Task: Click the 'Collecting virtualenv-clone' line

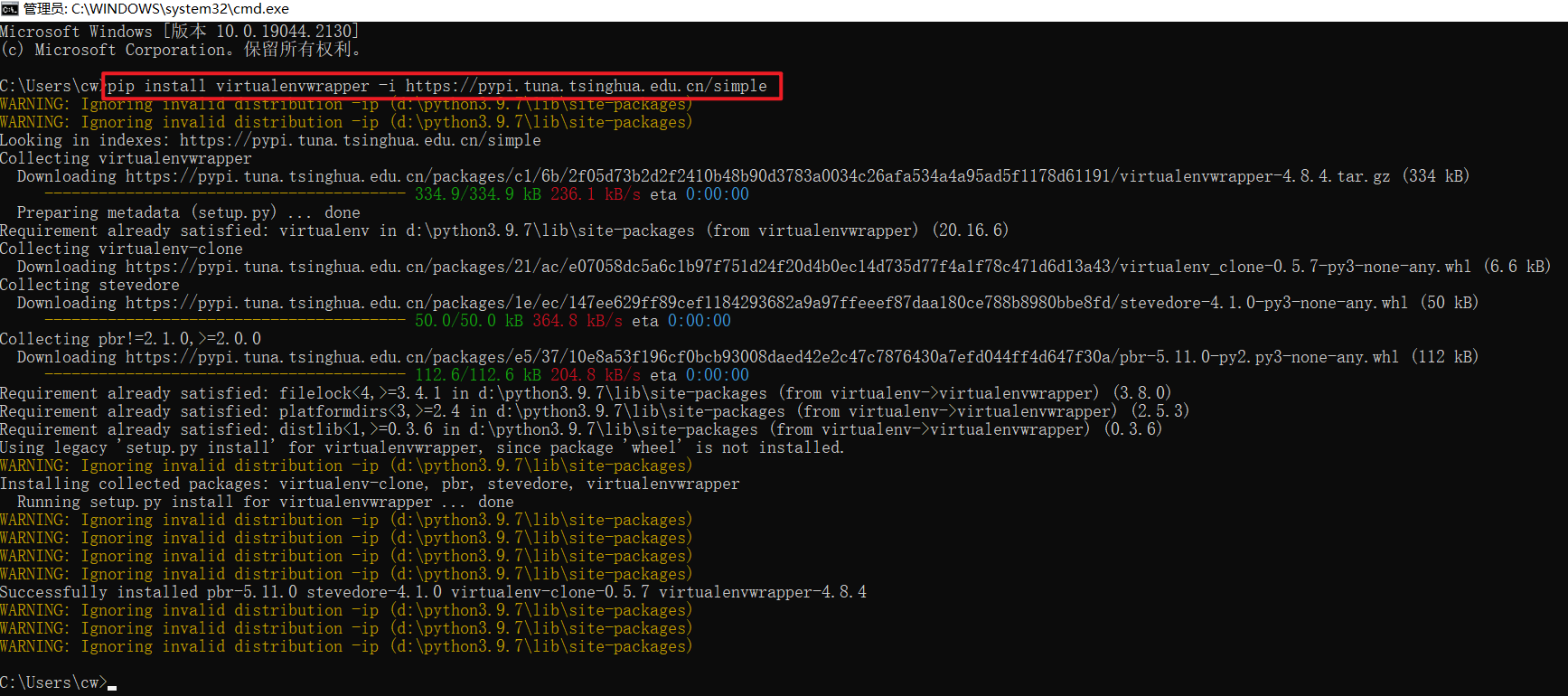Action: coord(121,249)
